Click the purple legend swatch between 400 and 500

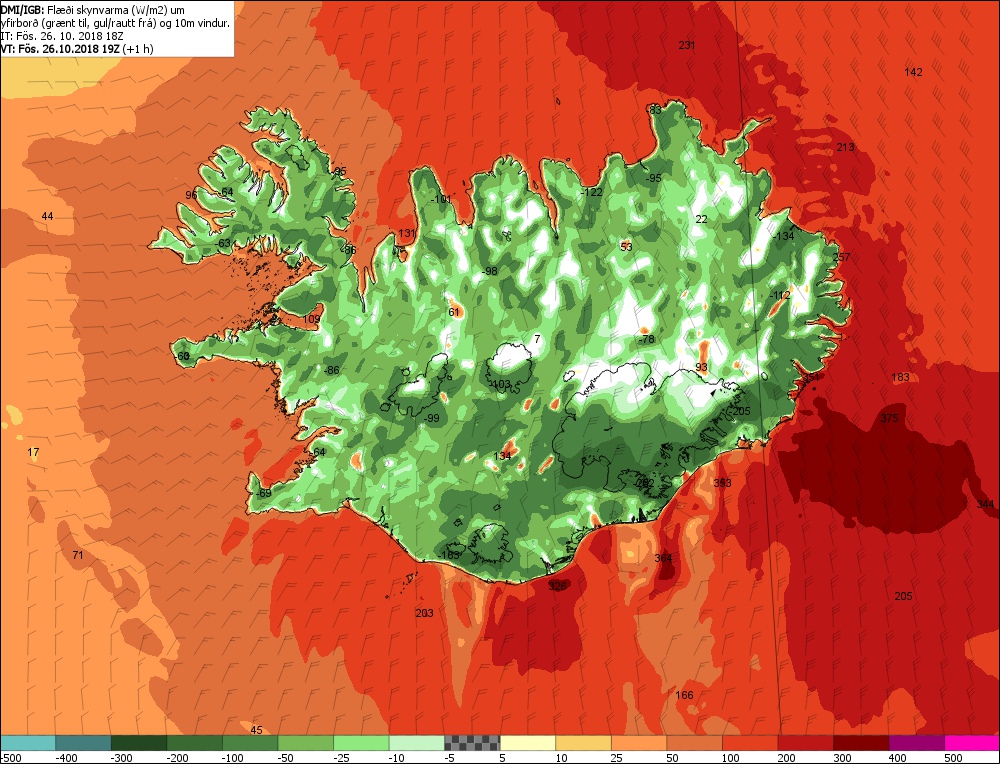click(x=917, y=742)
